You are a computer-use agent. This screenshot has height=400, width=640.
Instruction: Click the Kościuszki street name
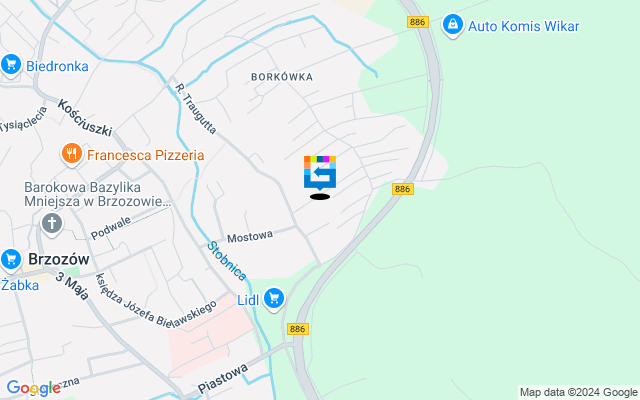85,118
